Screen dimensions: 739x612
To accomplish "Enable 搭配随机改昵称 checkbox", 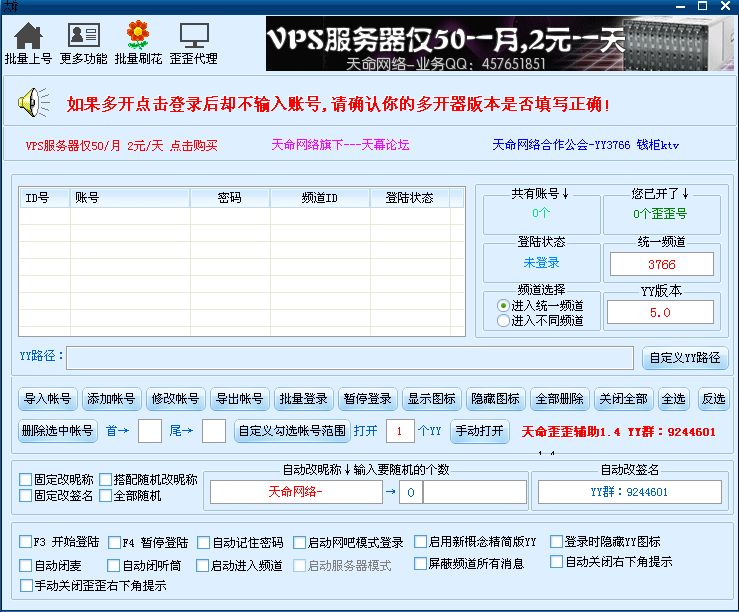I will pyautogui.click(x=106, y=480).
